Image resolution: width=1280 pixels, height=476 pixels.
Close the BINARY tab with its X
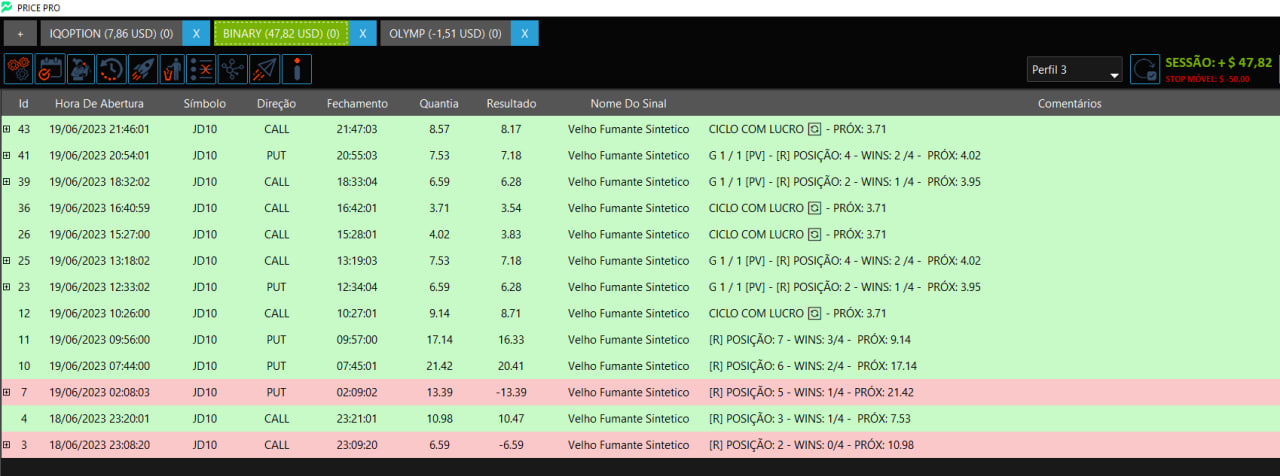click(x=362, y=33)
